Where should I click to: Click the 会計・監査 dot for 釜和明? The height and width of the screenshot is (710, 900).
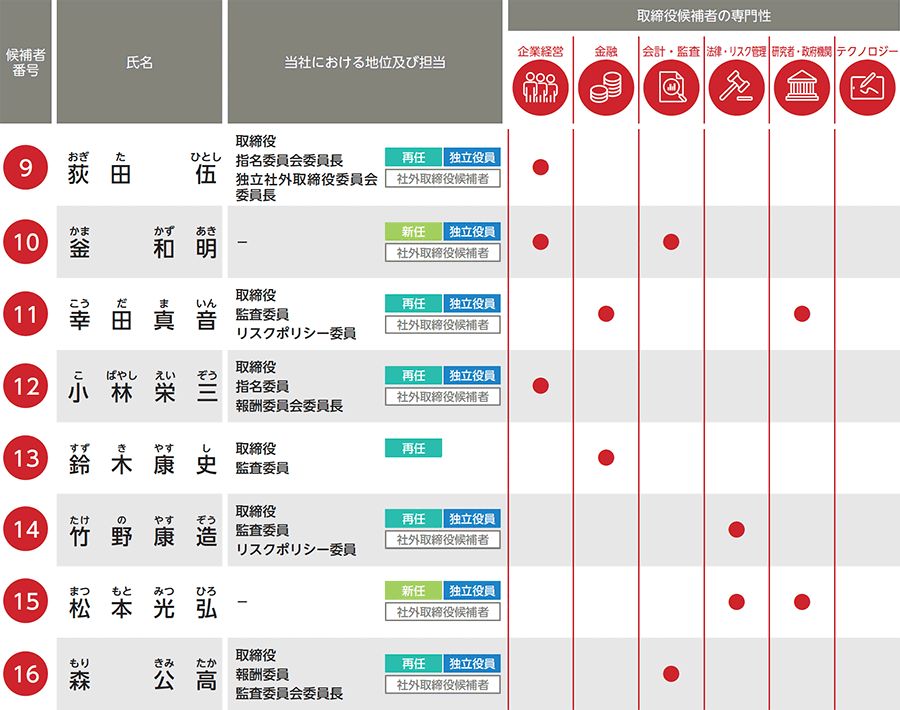671,242
